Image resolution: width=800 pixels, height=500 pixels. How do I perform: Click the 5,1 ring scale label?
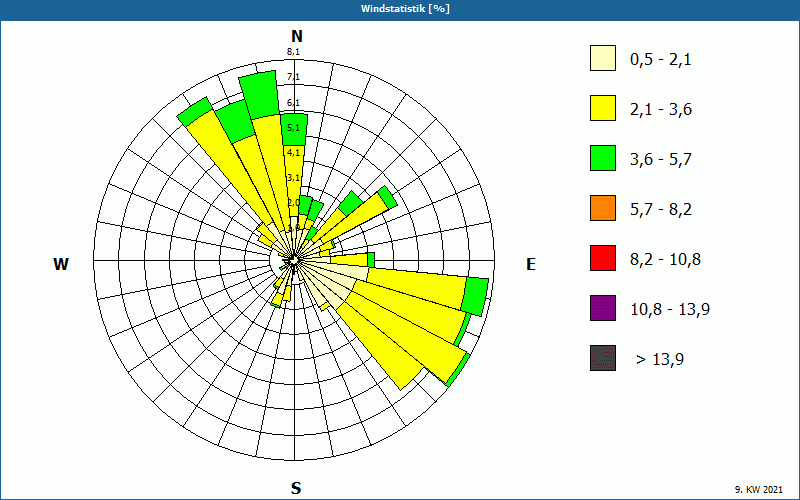293,128
